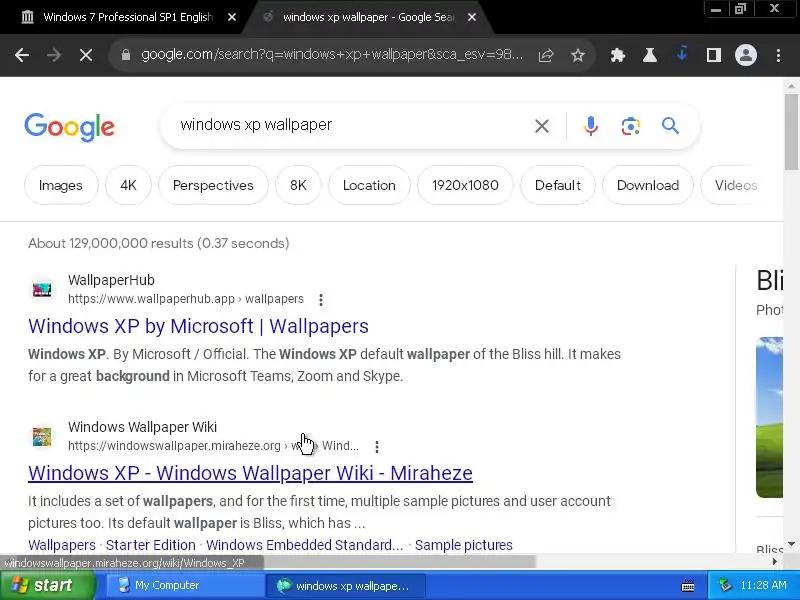This screenshot has width=800, height=600.
Task: Close the Windows 7 Professional tab
Action: coord(232,17)
